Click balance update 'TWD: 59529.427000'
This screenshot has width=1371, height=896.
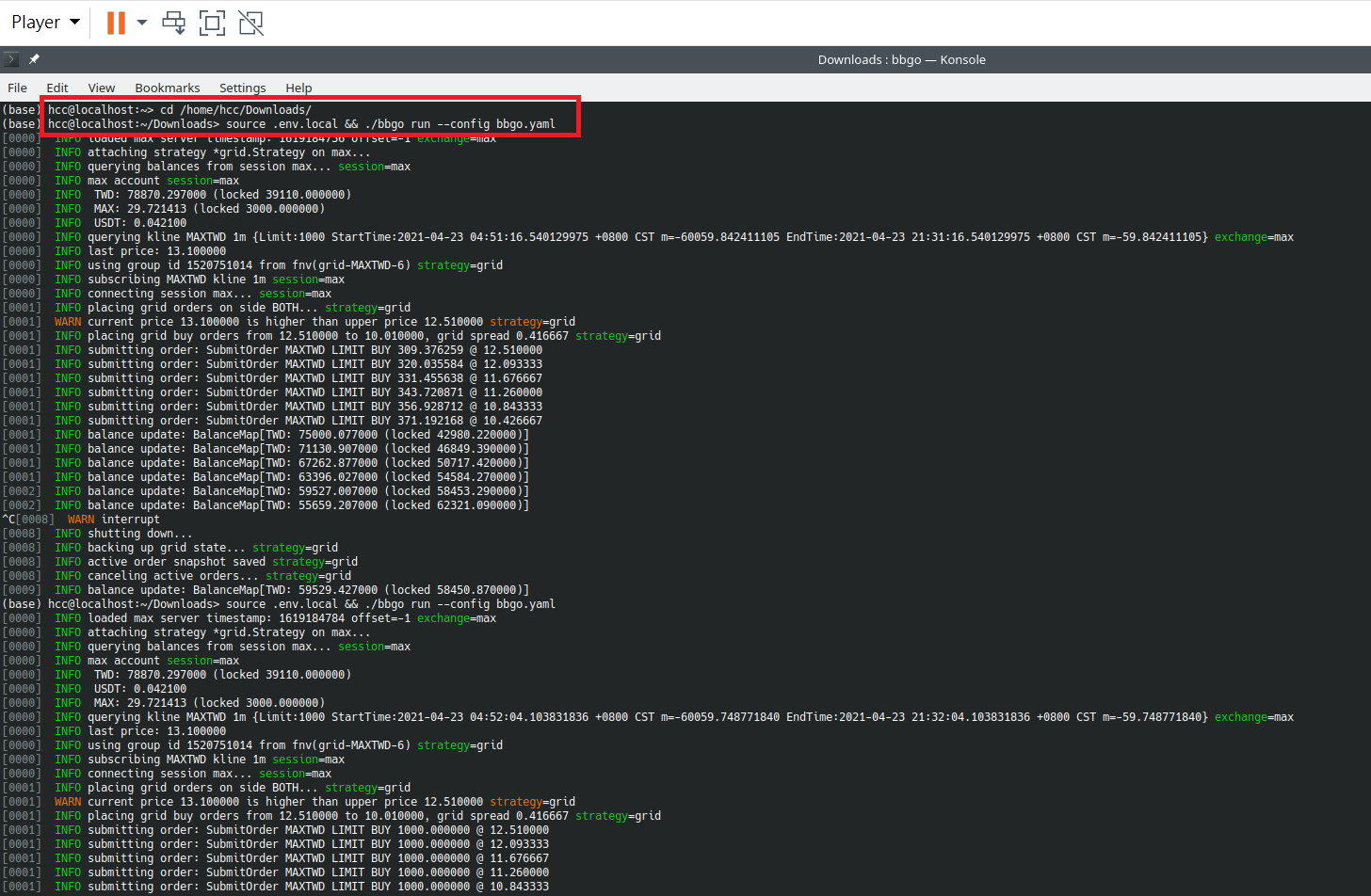[x=266, y=590]
